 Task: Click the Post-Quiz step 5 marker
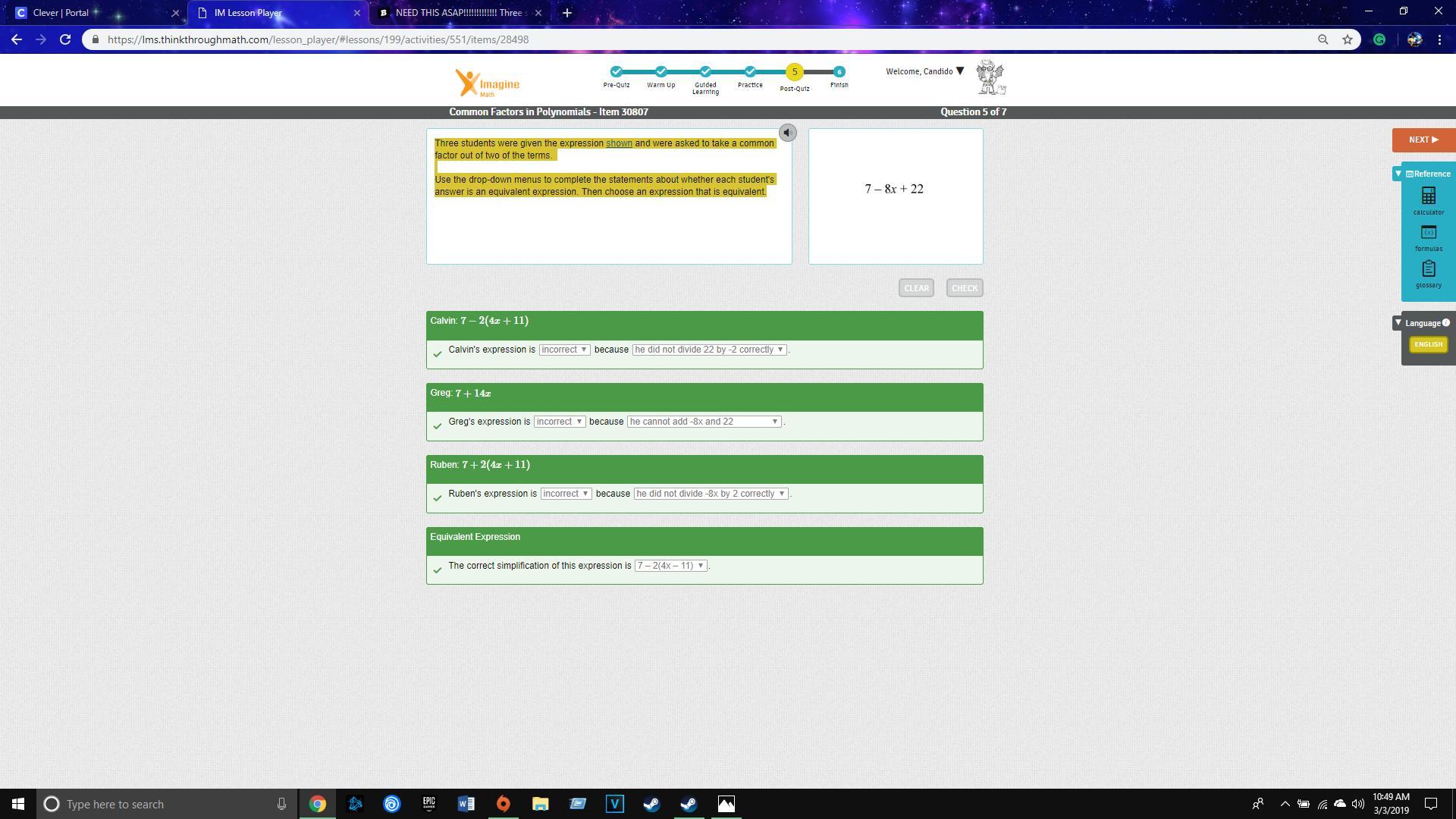[794, 72]
